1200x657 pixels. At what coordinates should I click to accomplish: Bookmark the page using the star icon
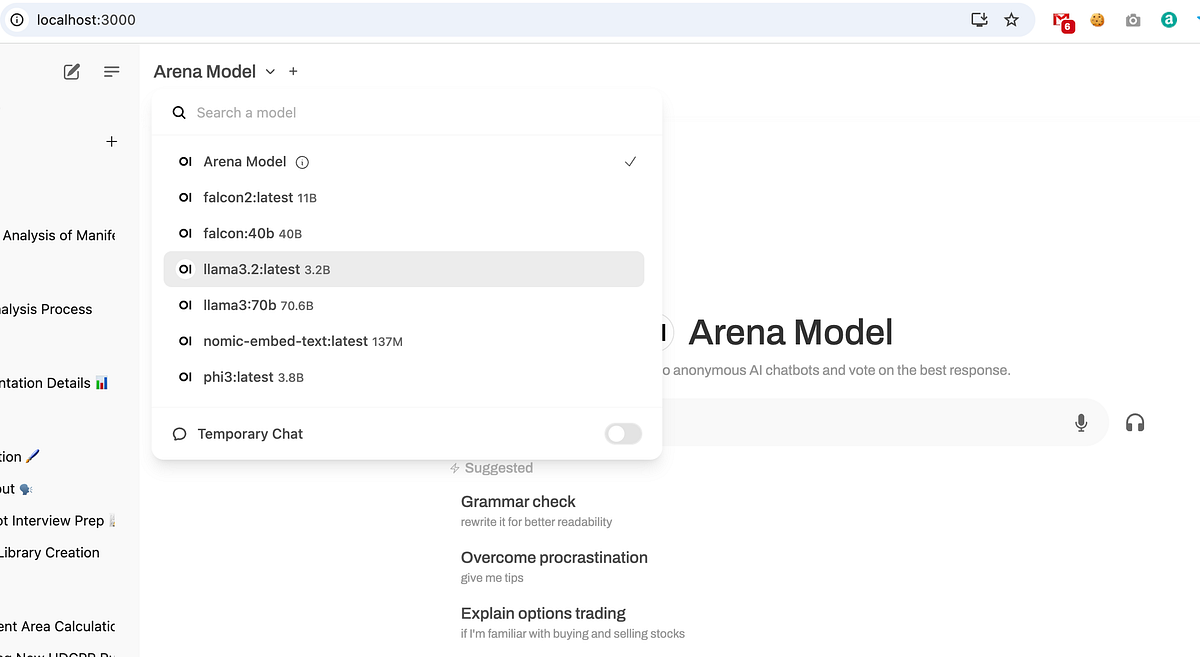[x=1011, y=19]
